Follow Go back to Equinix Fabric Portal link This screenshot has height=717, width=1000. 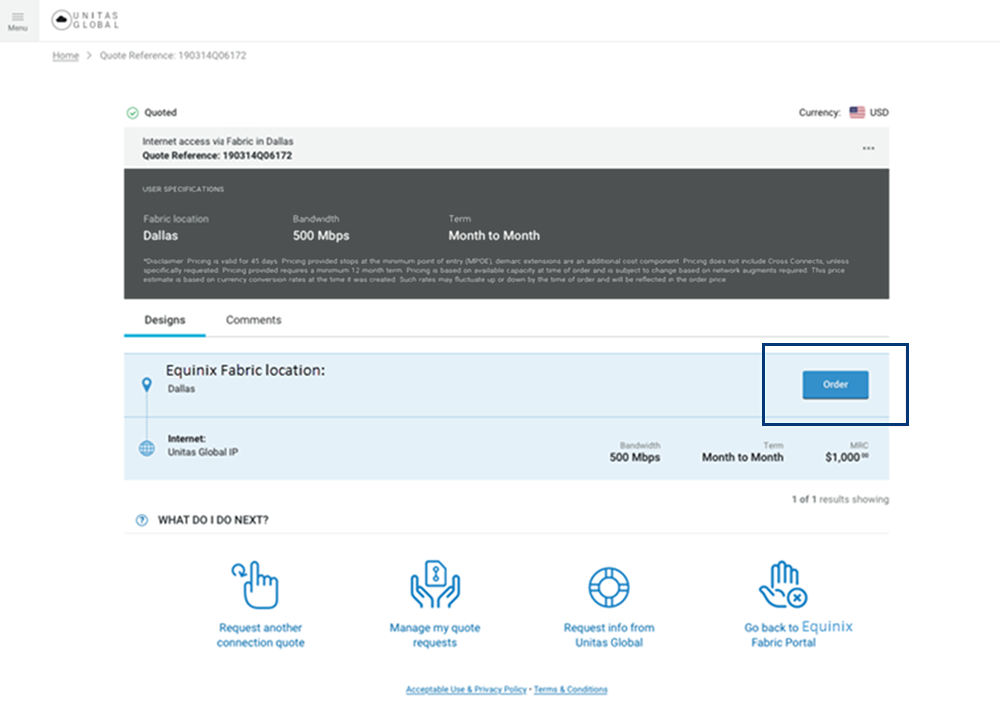point(798,634)
